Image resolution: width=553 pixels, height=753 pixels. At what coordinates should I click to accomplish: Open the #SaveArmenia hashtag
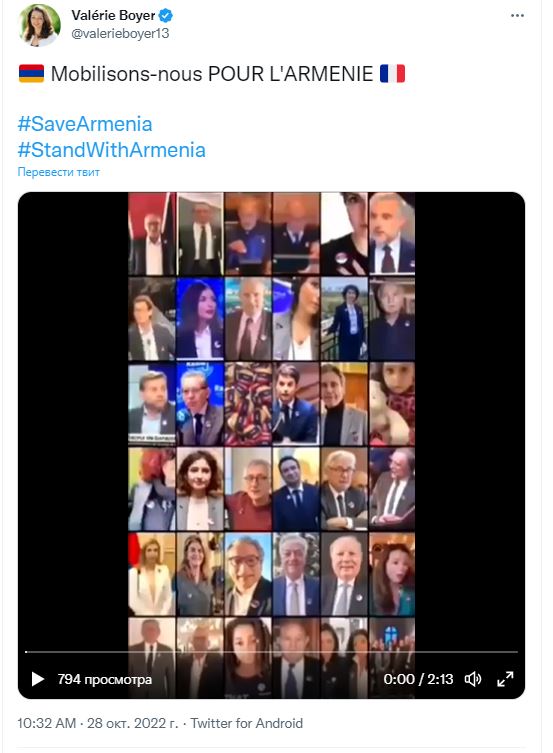(x=85, y=124)
